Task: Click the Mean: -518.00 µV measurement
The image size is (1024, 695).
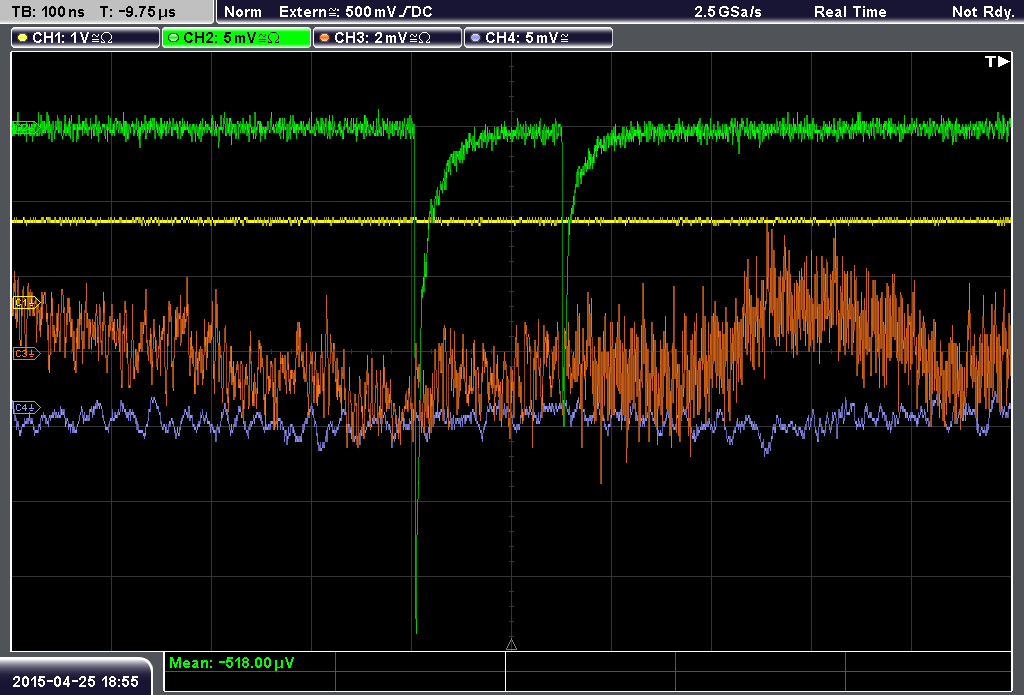Action: [x=232, y=663]
